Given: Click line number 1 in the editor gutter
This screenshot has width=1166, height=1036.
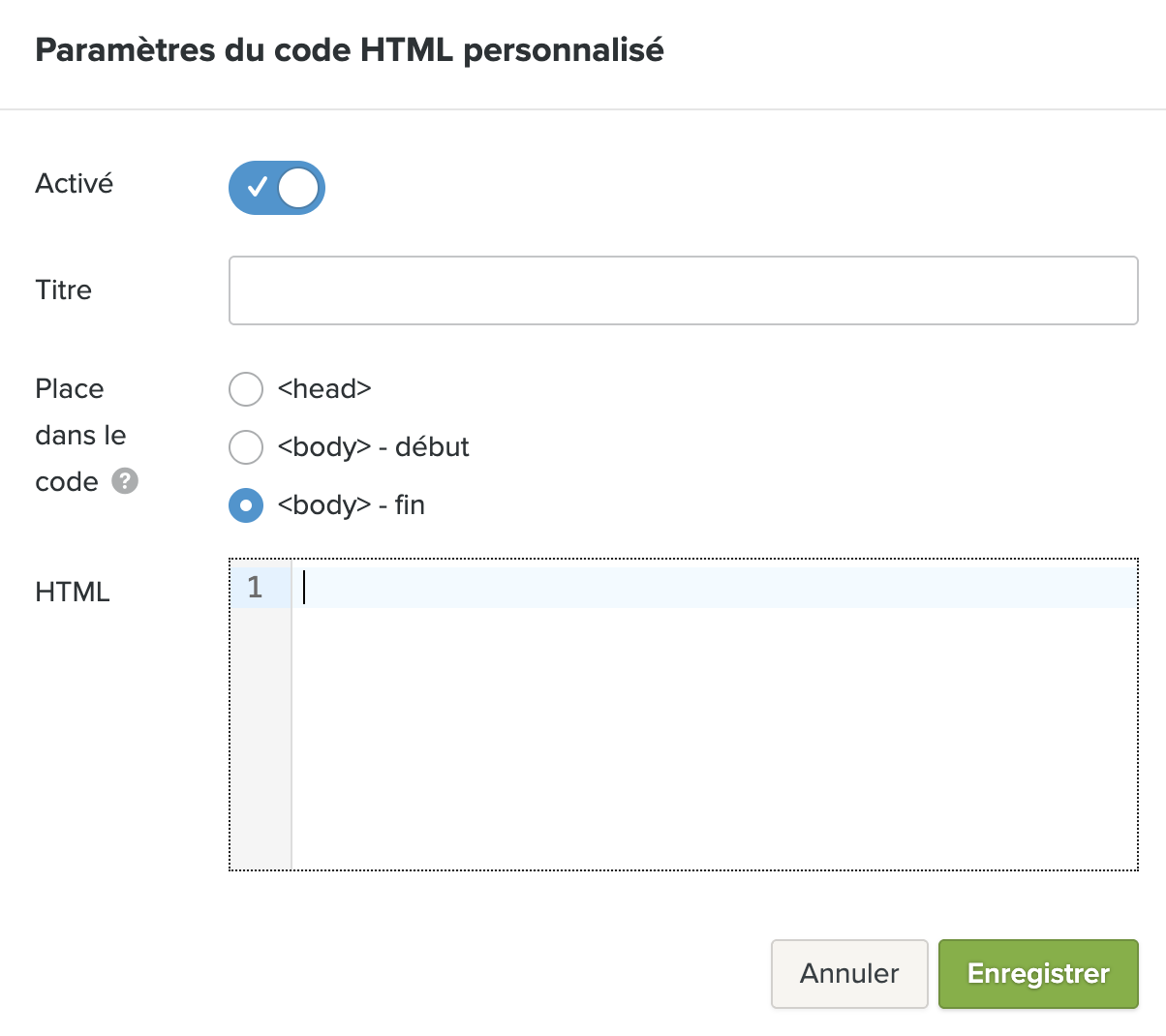Looking at the screenshot, I should tap(256, 588).
